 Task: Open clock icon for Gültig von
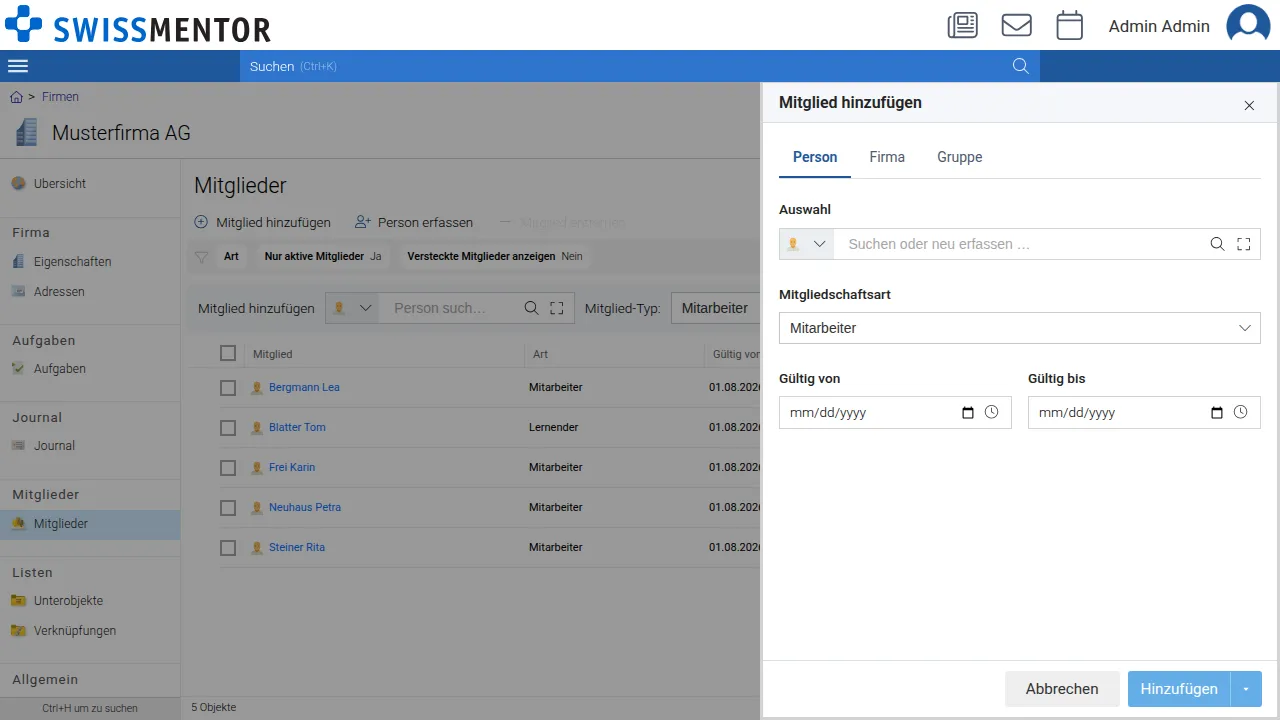coord(991,412)
